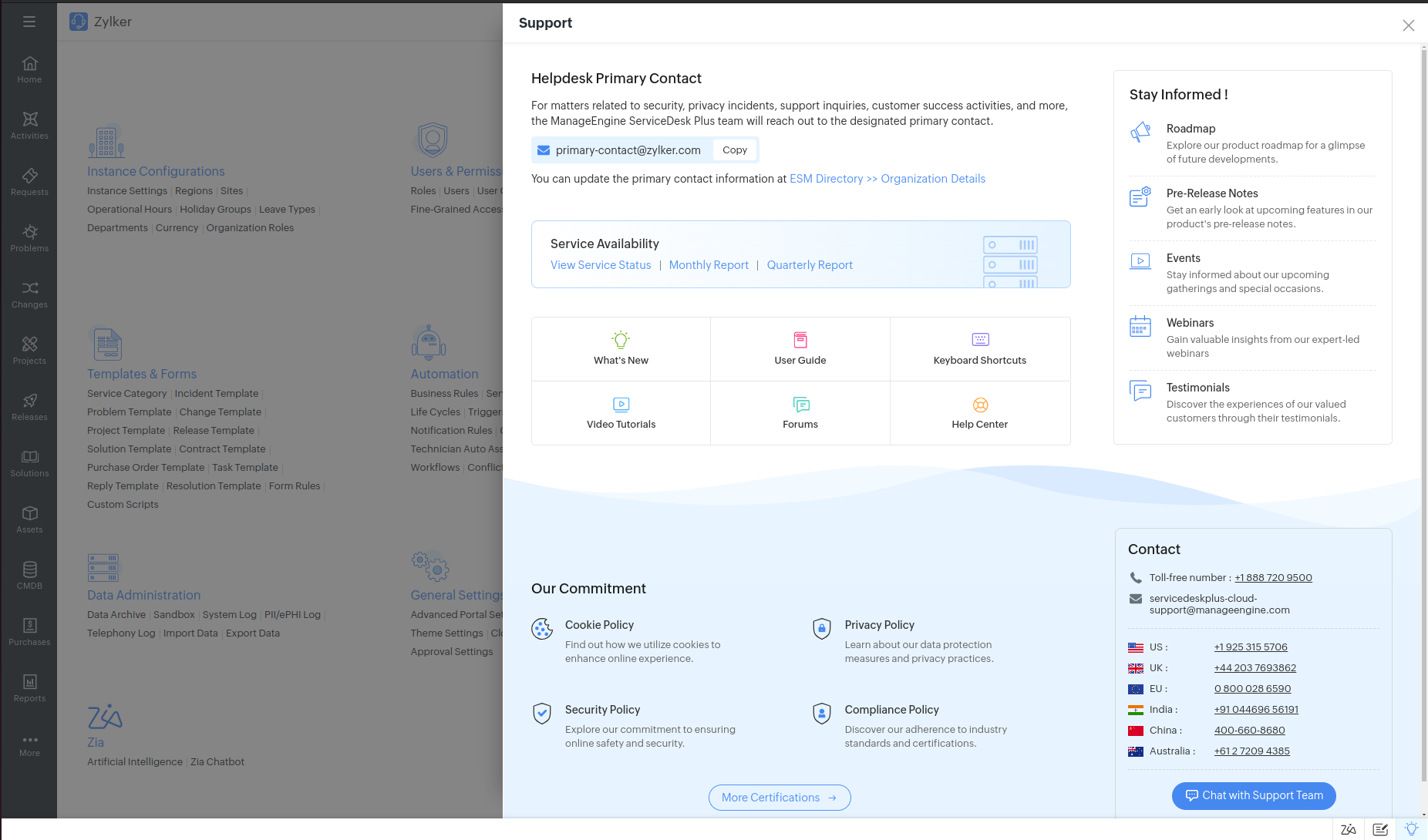Viewport: 1428px width, 840px height.
Task: Open Reports module in sidebar
Action: coord(29,688)
